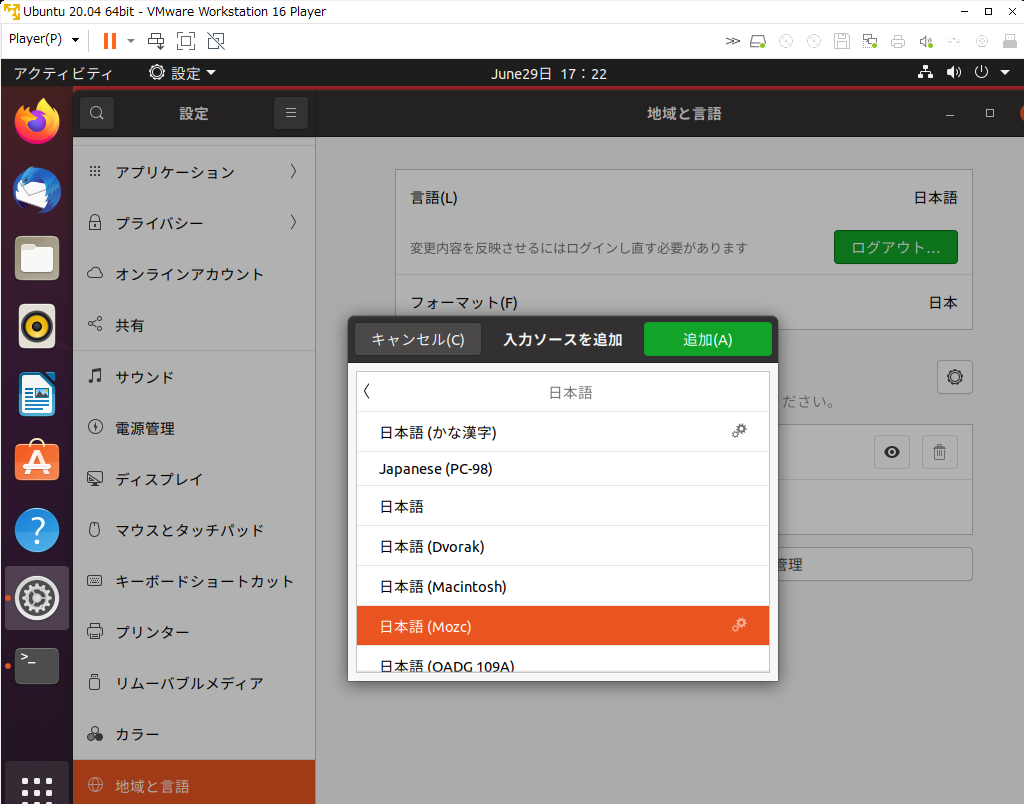The image size is (1024, 804).
Task: Click the VMware floppy disk device icon
Action: 842,41
